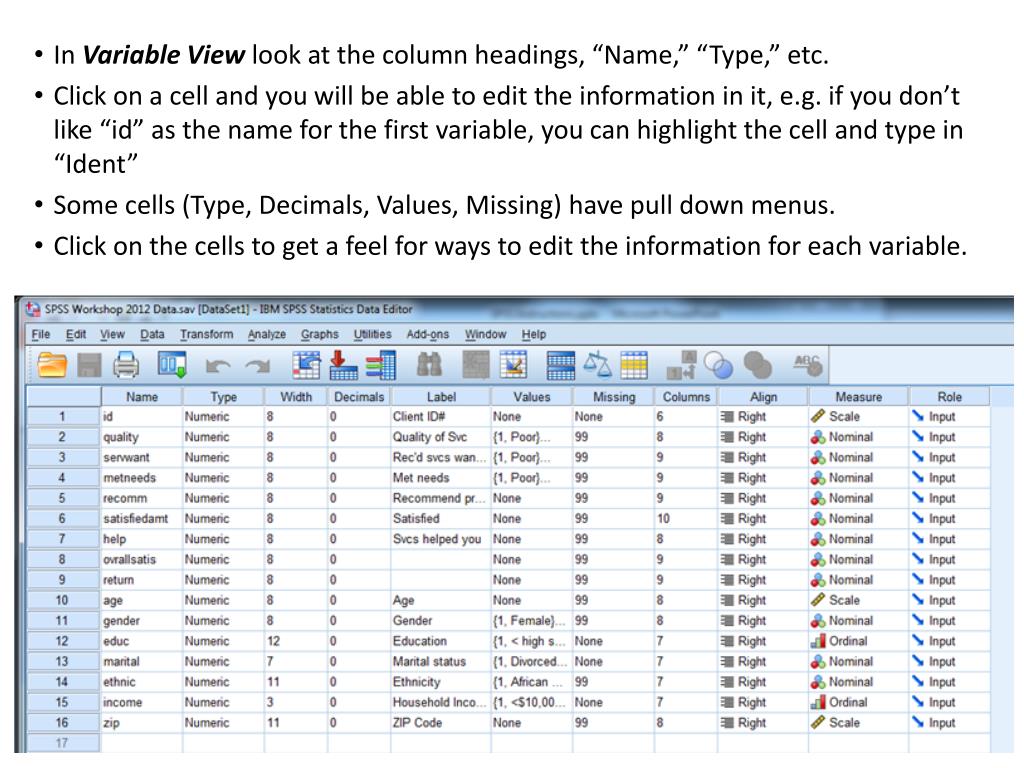Click the Decimals column header
Viewport: 1024px width, 768px height.
point(359,396)
